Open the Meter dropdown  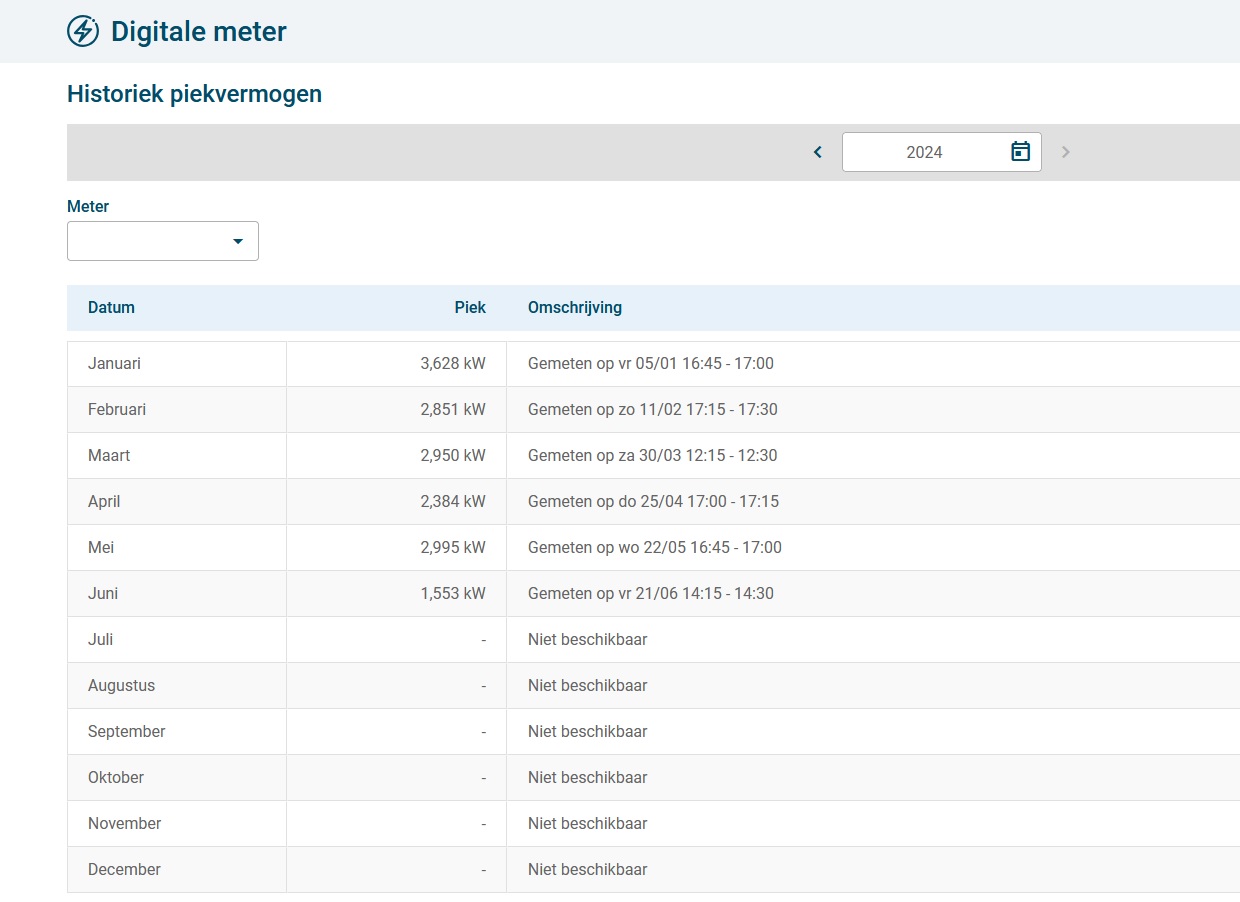pos(163,241)
